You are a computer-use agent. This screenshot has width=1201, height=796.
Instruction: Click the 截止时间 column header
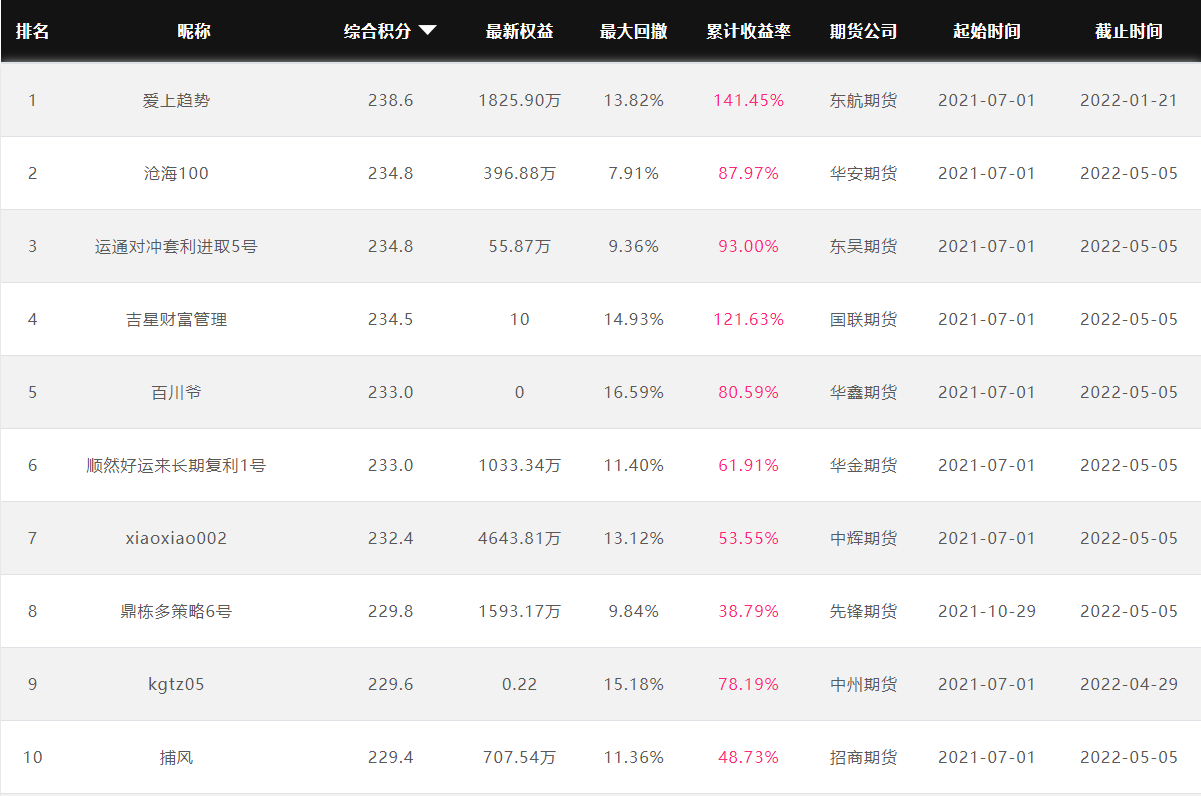pyautogui.click(x=1129, y=31)
